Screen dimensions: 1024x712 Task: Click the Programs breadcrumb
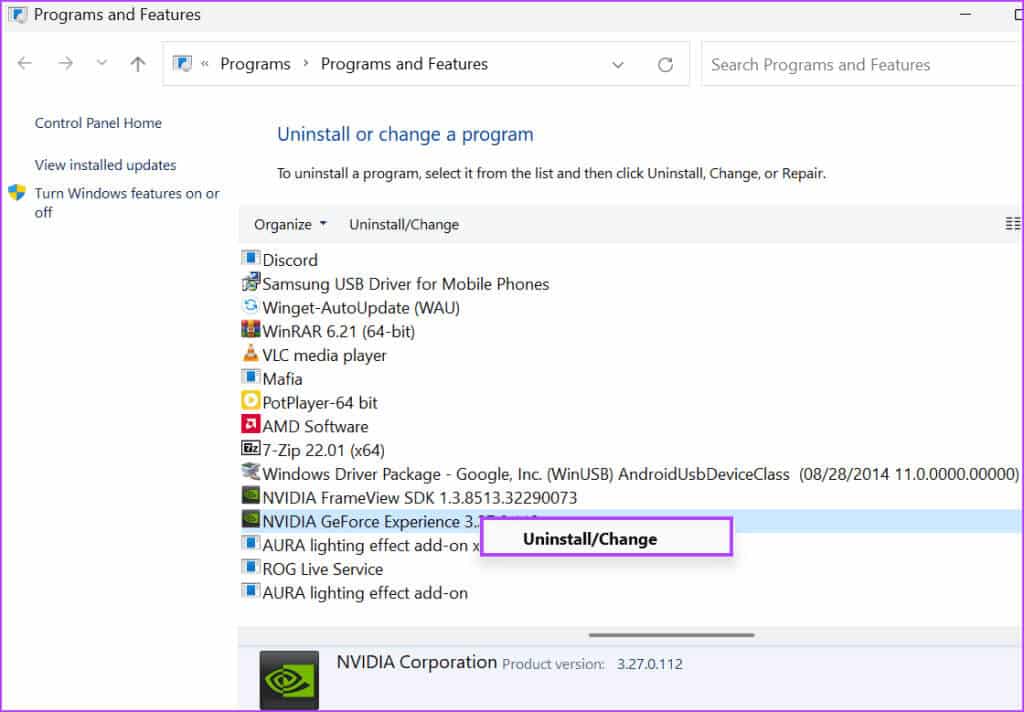tap(255, 64)
